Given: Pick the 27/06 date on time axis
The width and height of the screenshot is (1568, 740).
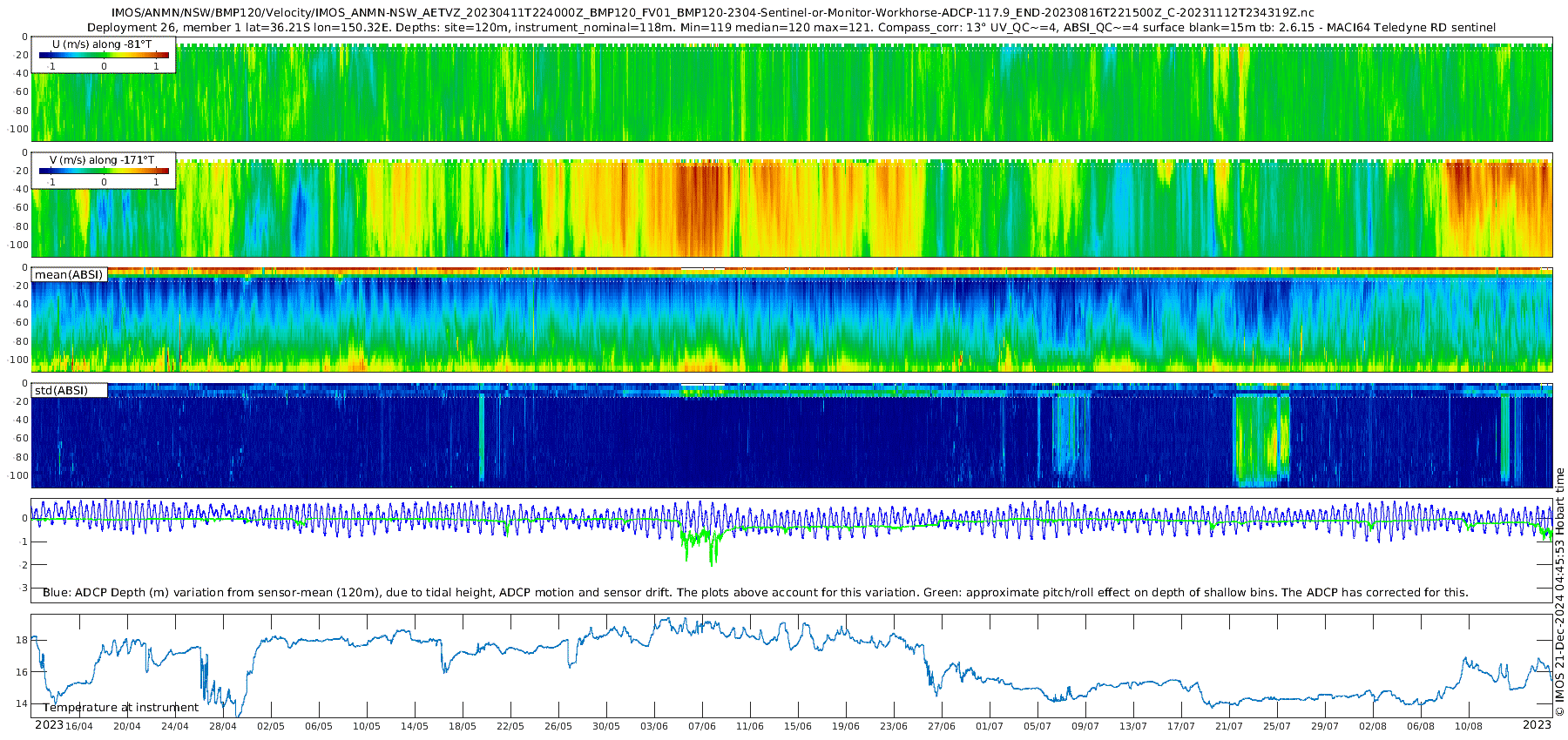Looking at the screenshot, I should pos(942,726).
